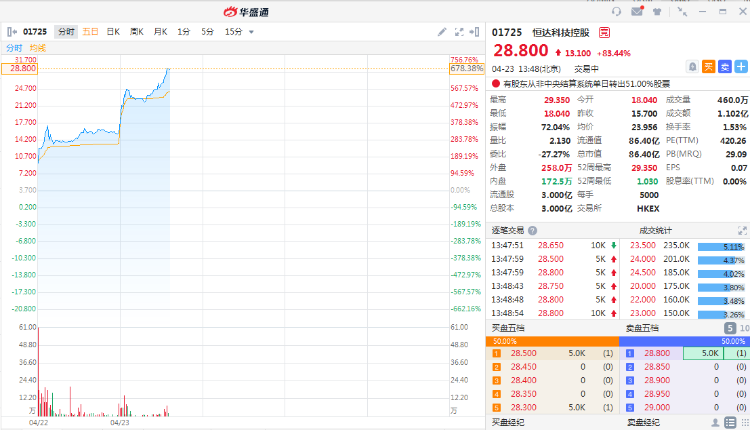This screenshot has height=430, width=750.
Task: Switch to 周K weekly candlestick tab
Action: (x=136, y=32)
